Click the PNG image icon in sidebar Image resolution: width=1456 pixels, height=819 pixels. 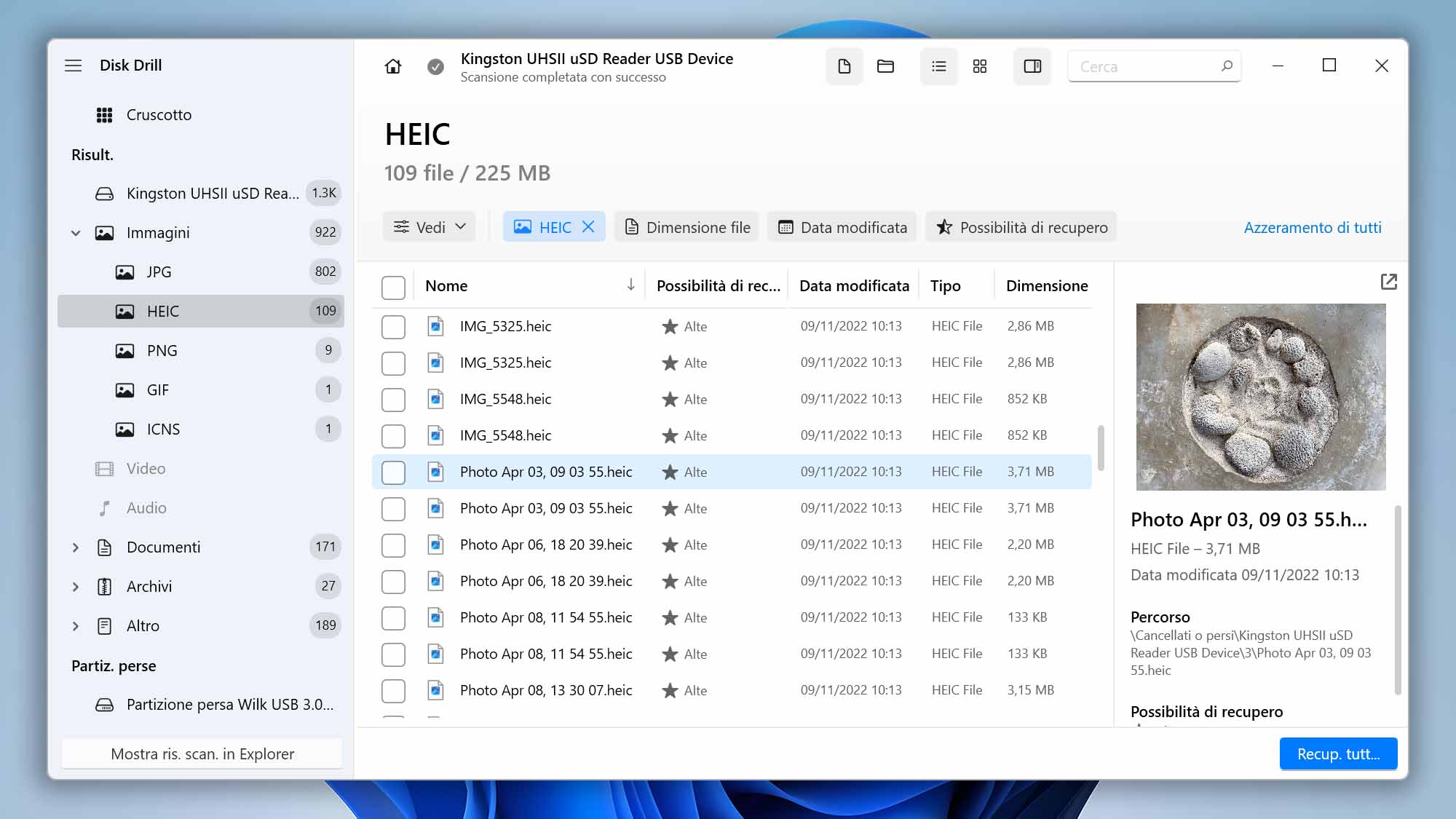click(124, 351)
